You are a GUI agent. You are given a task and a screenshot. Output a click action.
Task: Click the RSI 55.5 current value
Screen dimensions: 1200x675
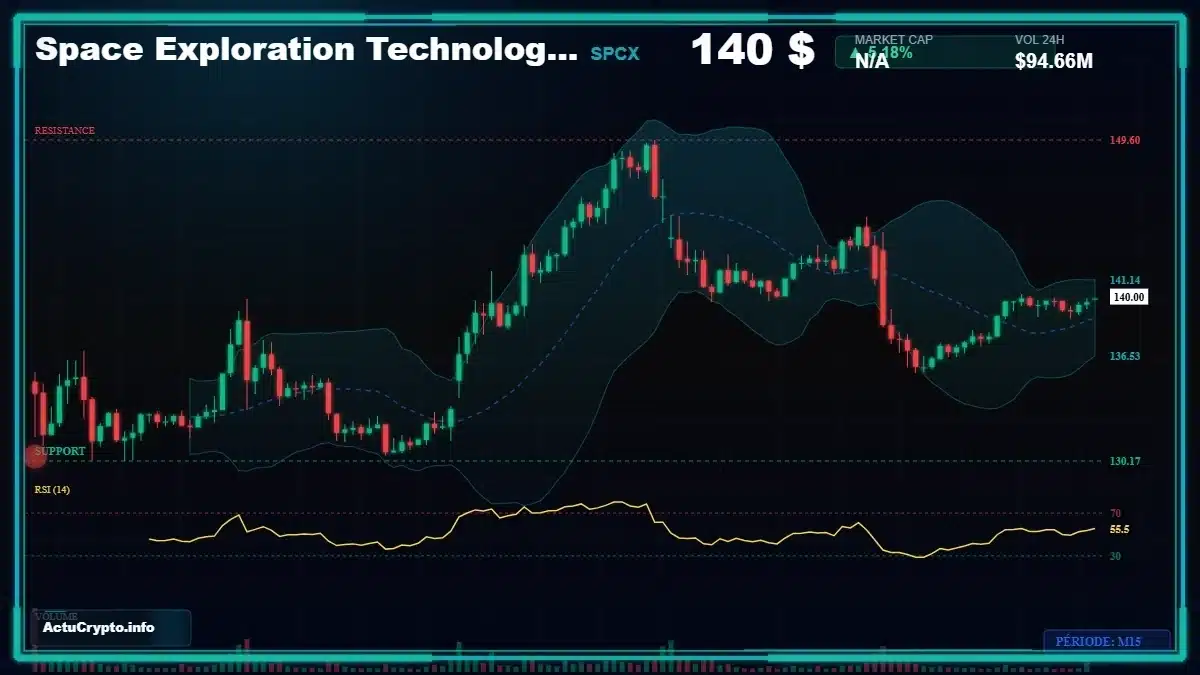click(x=1120, y=529)
